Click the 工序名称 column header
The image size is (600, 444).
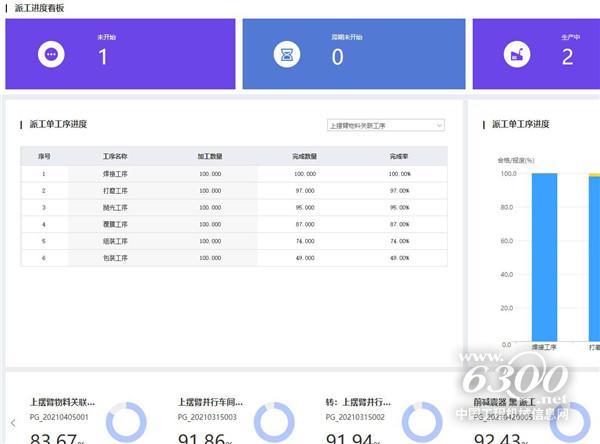click(115, 156)
